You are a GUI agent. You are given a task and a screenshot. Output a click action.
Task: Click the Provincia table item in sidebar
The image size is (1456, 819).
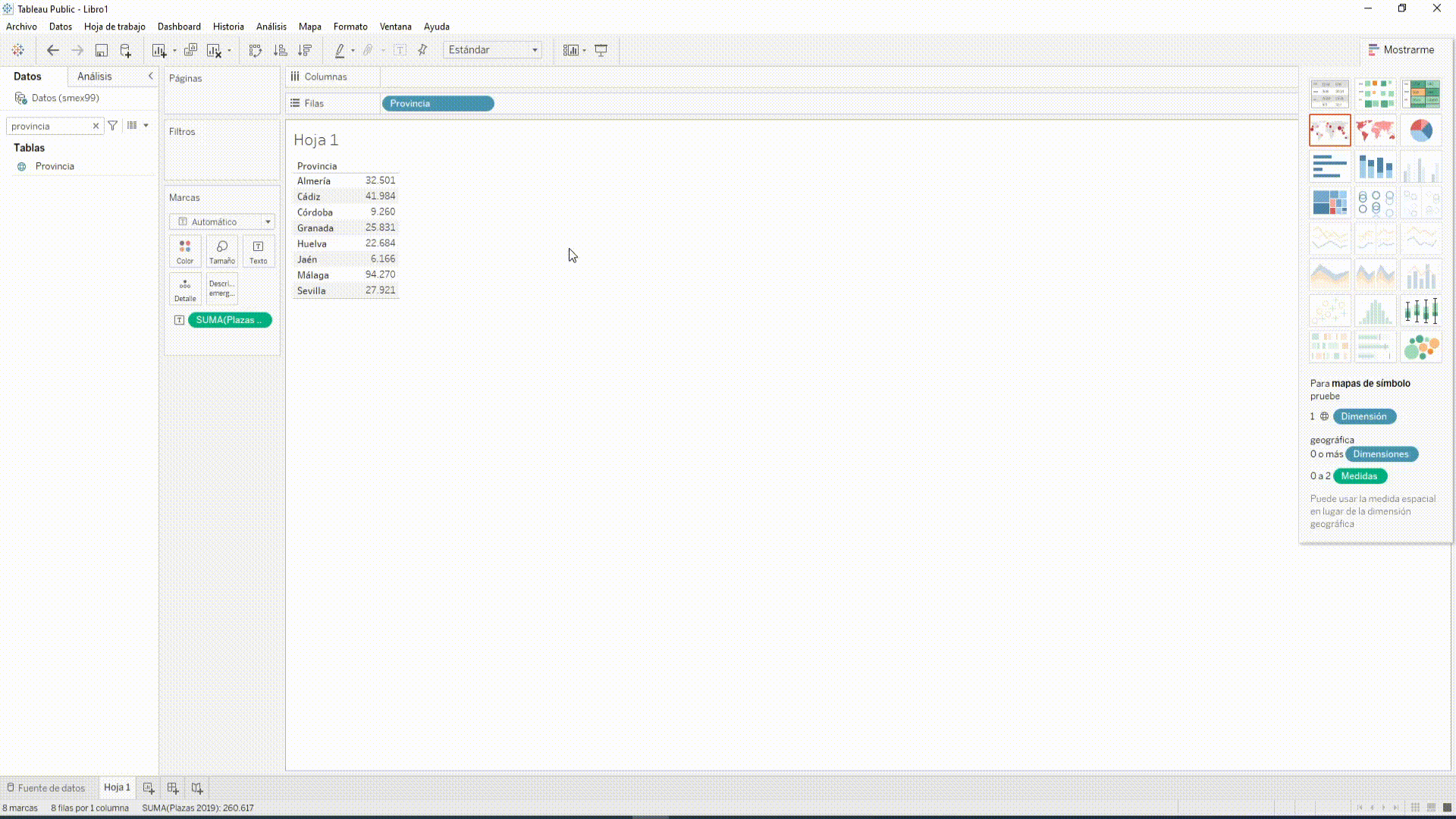(x=54, y=166)
